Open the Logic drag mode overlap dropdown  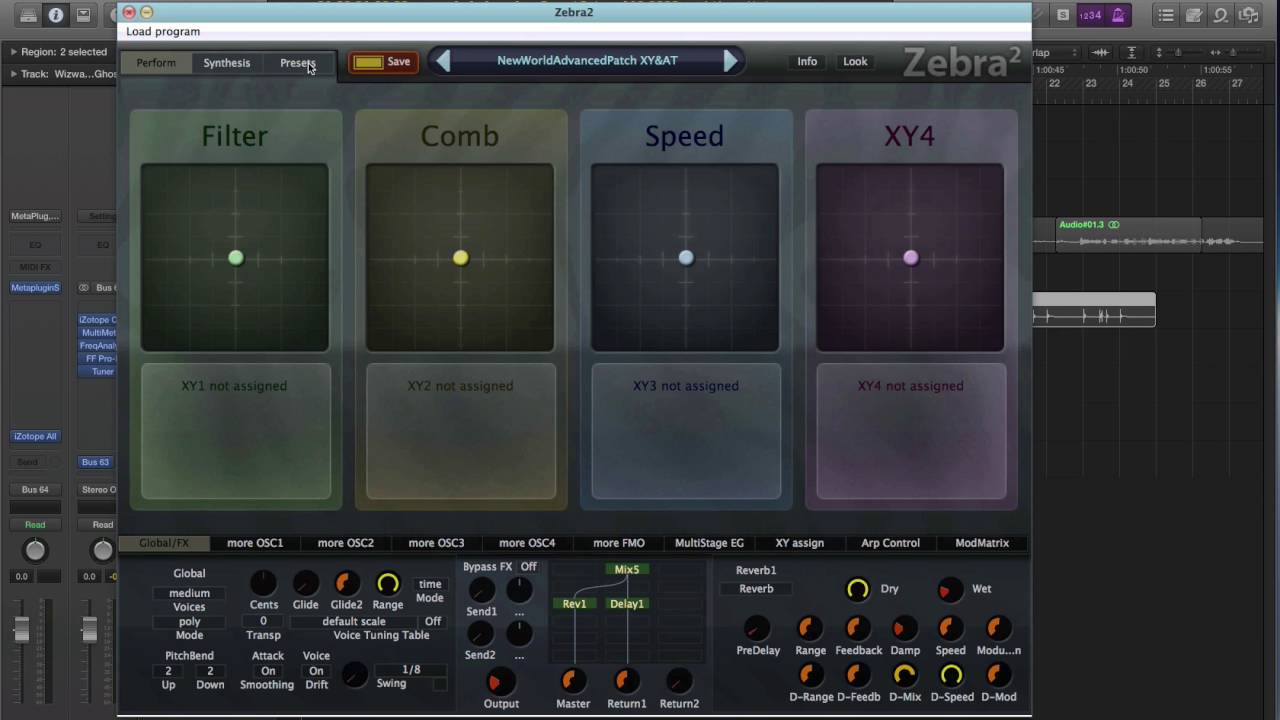point(1055,52)
